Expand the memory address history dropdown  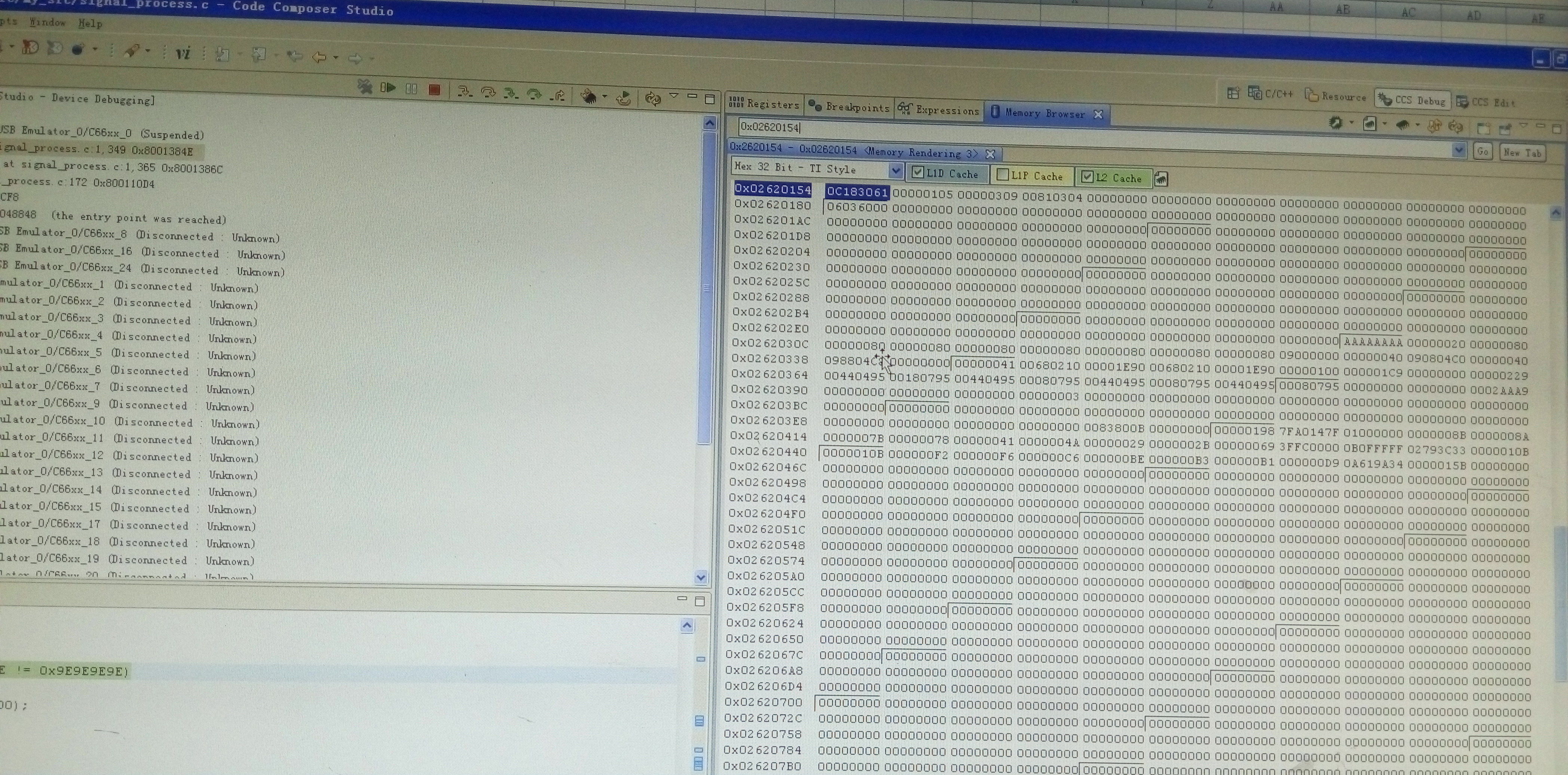click(x=1458, y=150)
